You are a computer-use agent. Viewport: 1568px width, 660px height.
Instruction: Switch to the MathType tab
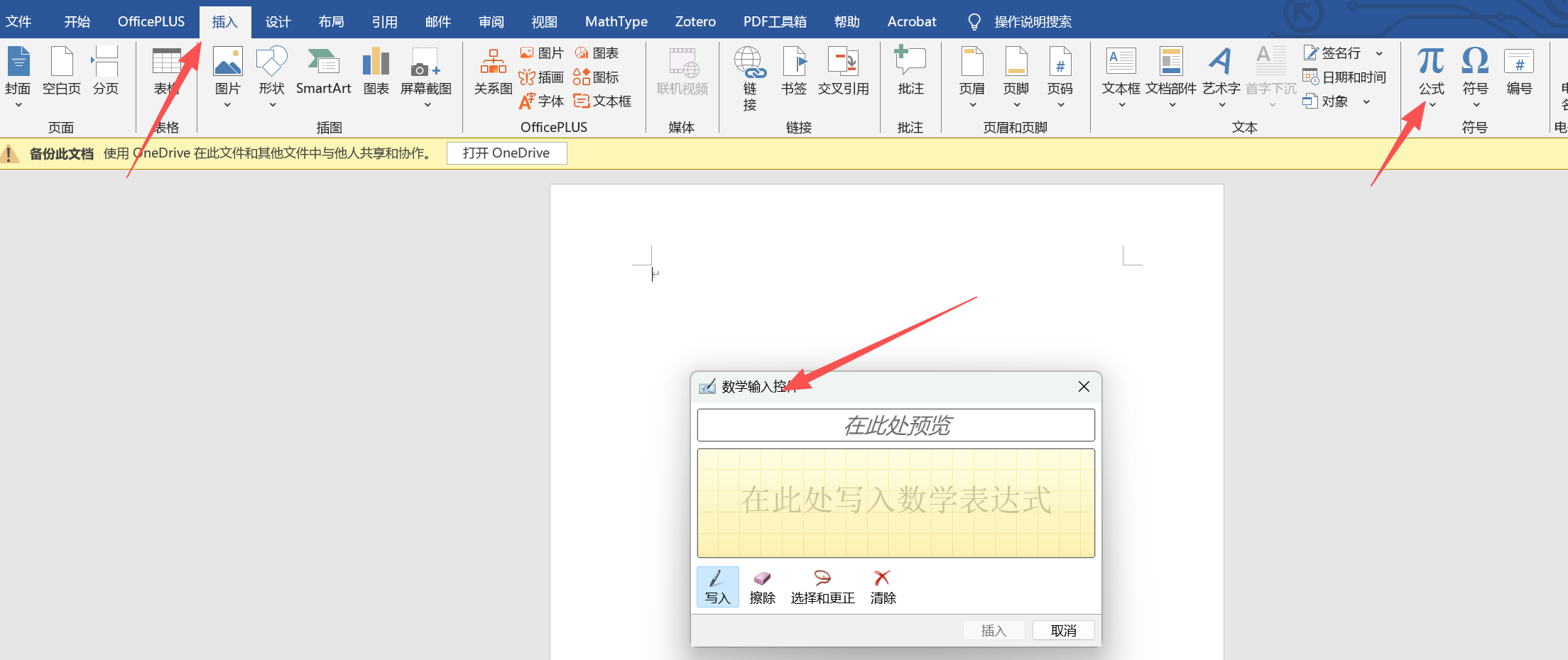point(616,21)
